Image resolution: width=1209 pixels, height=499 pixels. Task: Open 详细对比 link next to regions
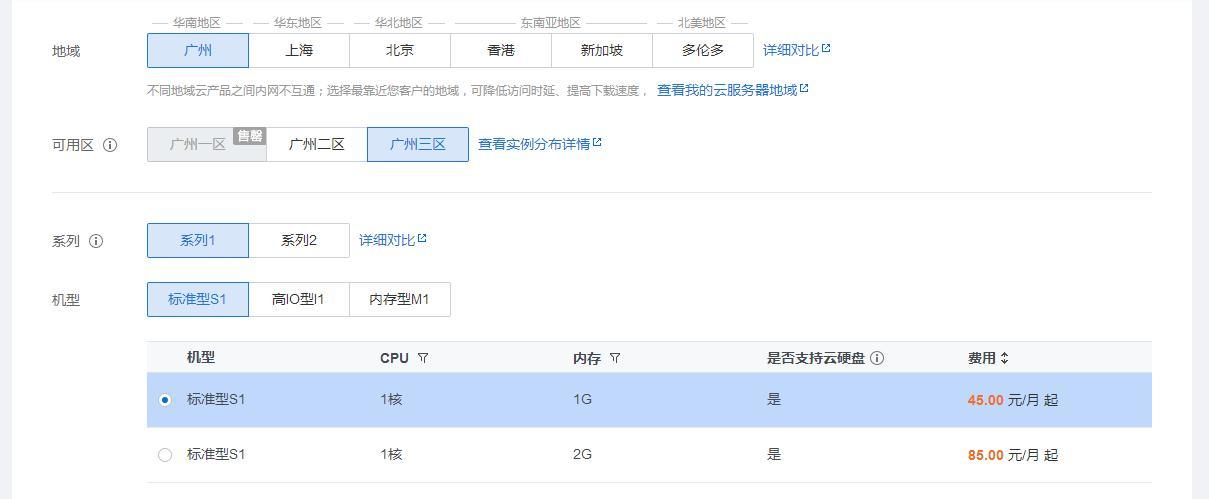(x=797, y=50)
